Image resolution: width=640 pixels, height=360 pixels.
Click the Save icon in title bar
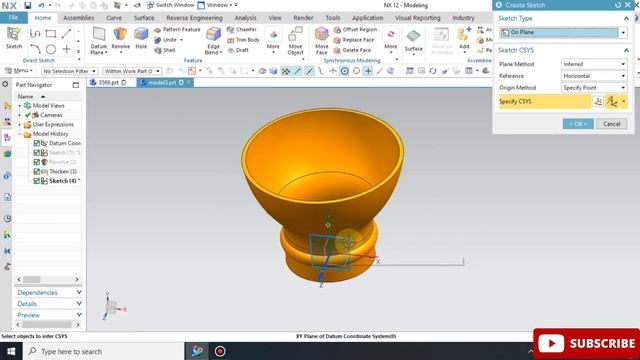27,5
